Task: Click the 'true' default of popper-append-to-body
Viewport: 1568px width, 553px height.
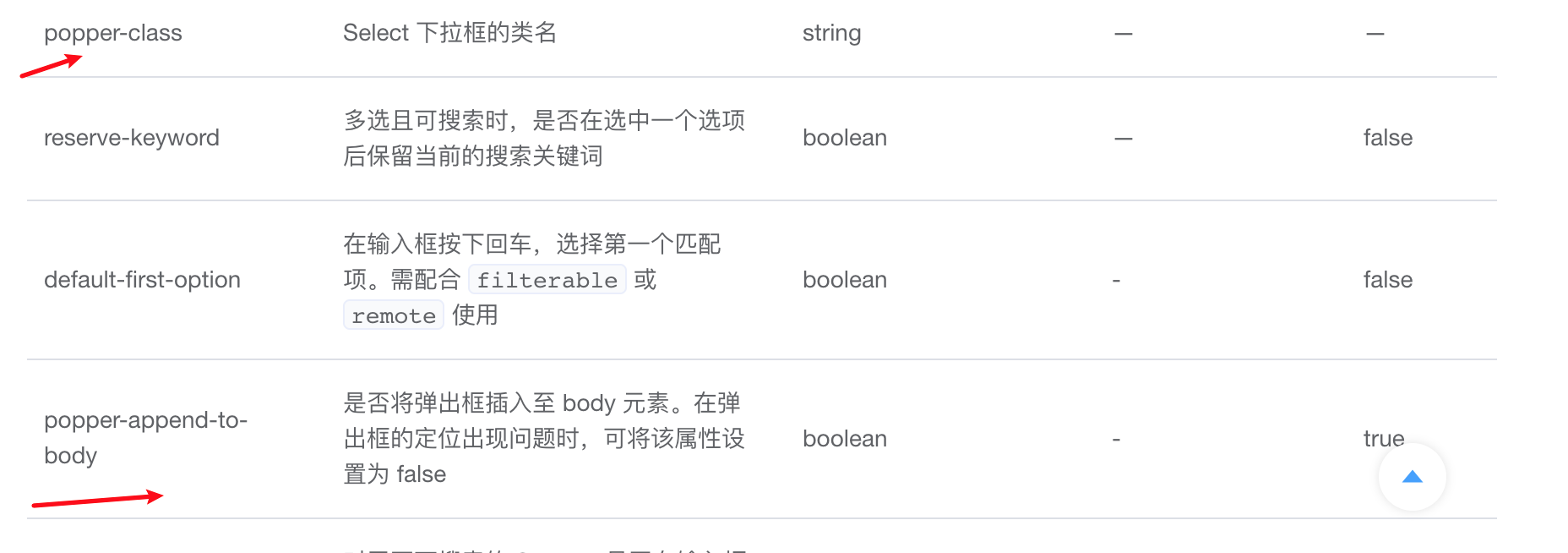Action: coord(1385,437)
